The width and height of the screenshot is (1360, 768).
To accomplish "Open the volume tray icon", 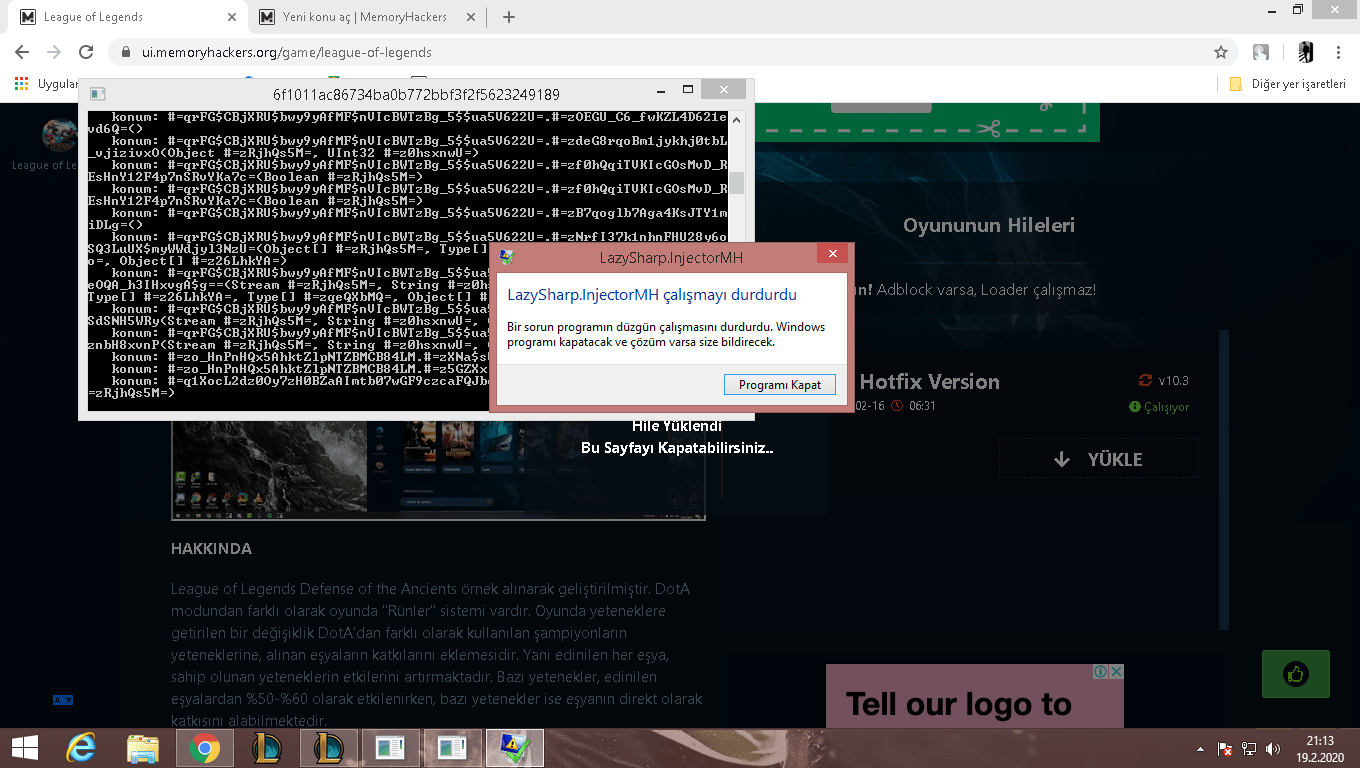I will coord(1273,748).
